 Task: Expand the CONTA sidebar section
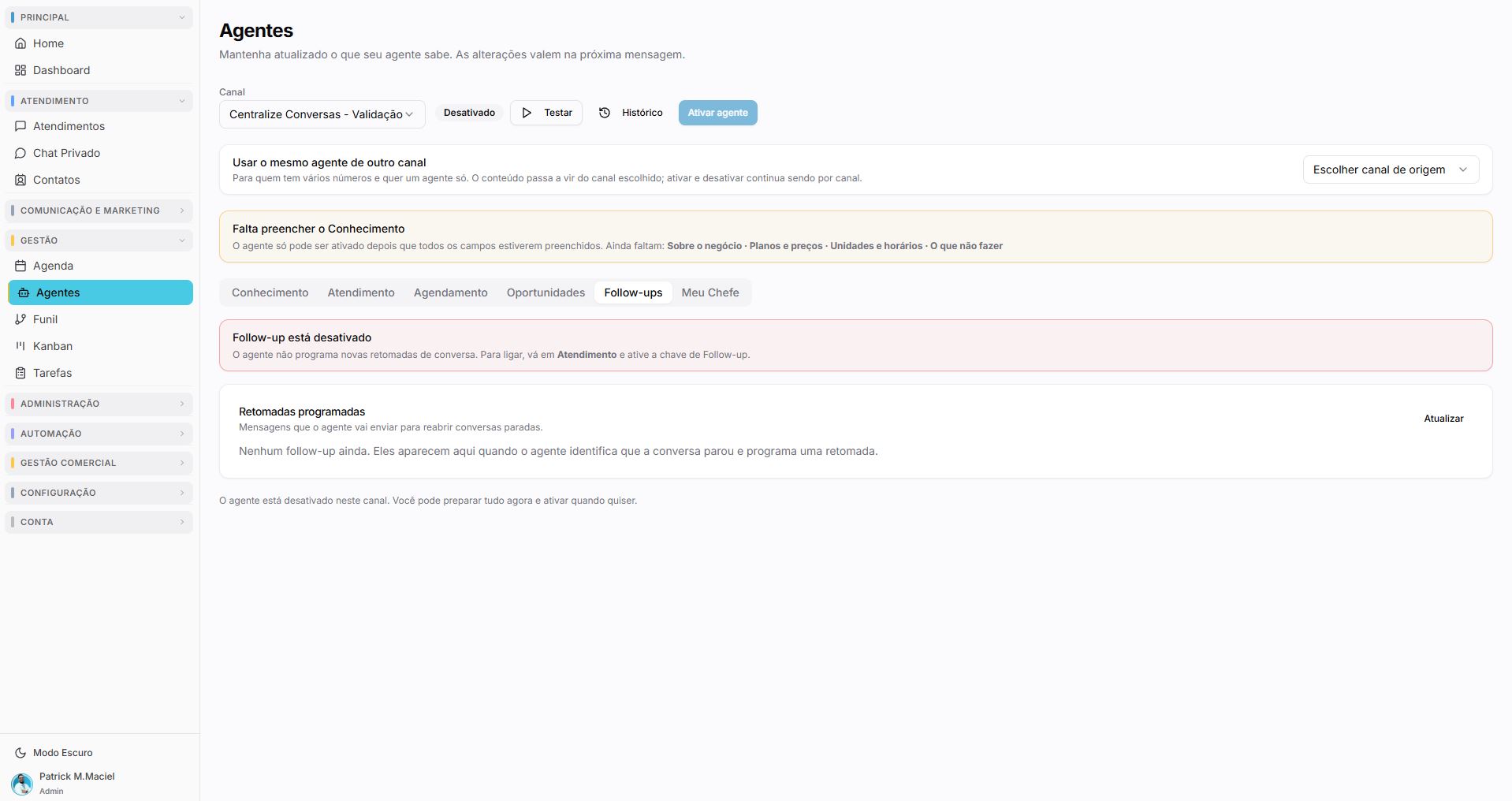99,522
